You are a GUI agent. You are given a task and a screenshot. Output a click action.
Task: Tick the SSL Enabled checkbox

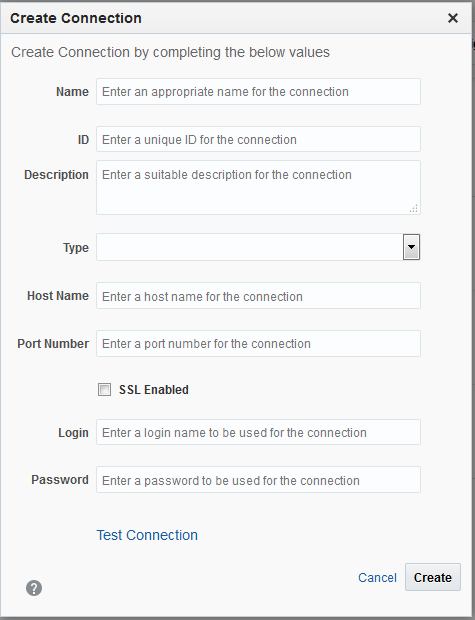104,389
